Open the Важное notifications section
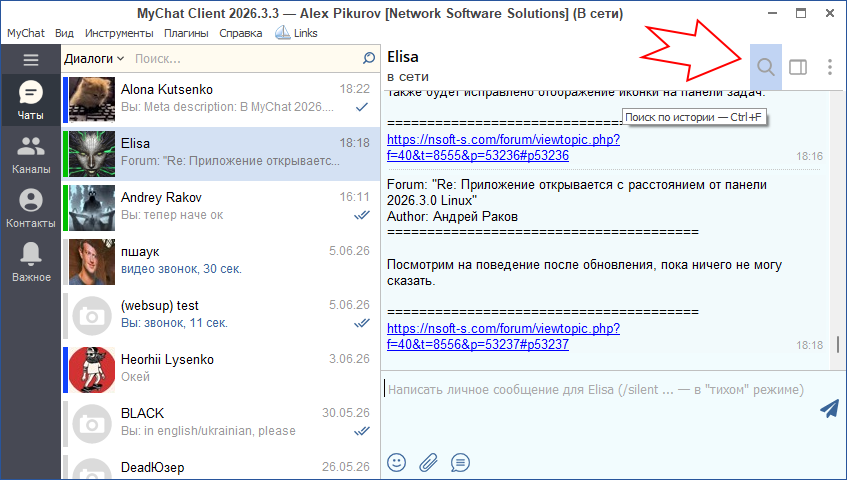Viewport: 847px width, 480px height. [31, 262]
